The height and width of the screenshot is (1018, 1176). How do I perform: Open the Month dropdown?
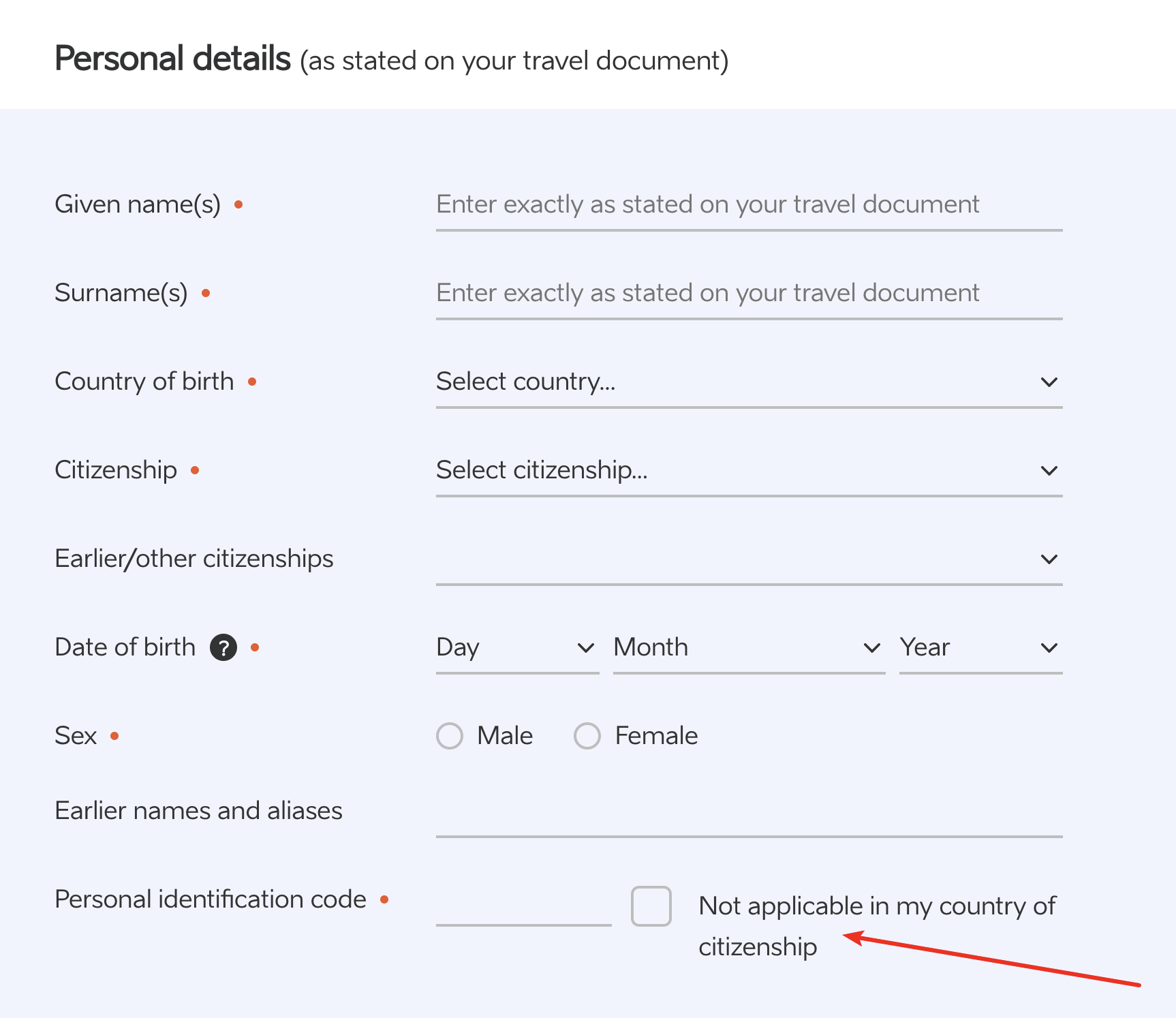click(x=749, y=647)
